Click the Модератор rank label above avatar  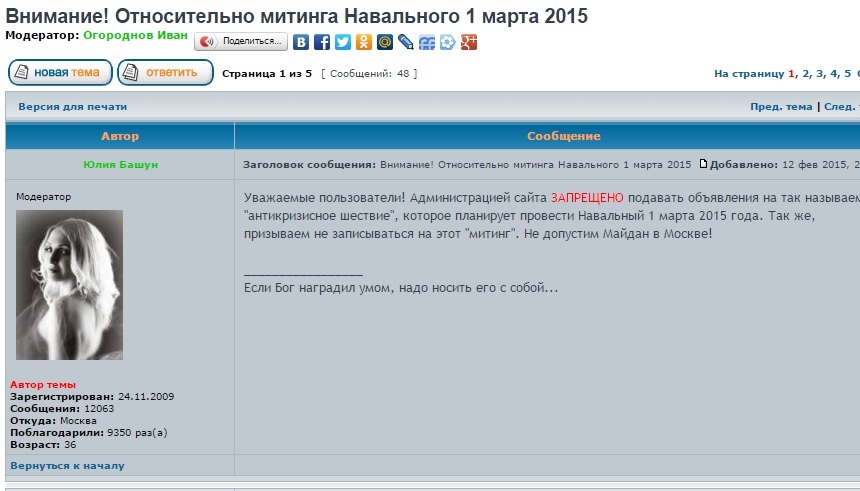[x=44, y=196]
